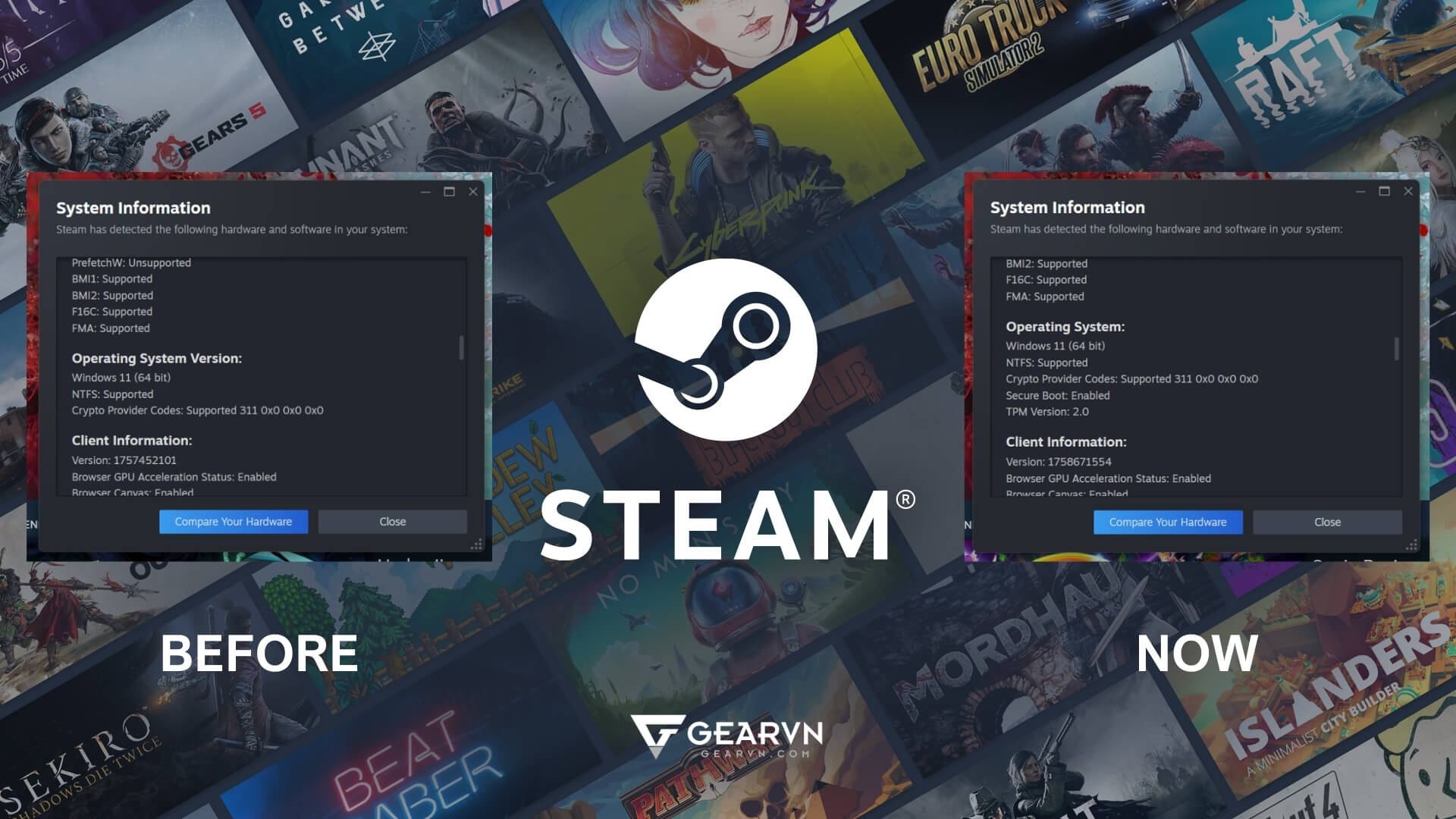Select Browser GPU Acceleration Status in BEFORE dialog
Image resolution: width=1456 pixels, height=819 pixels.
click(174, 477)
